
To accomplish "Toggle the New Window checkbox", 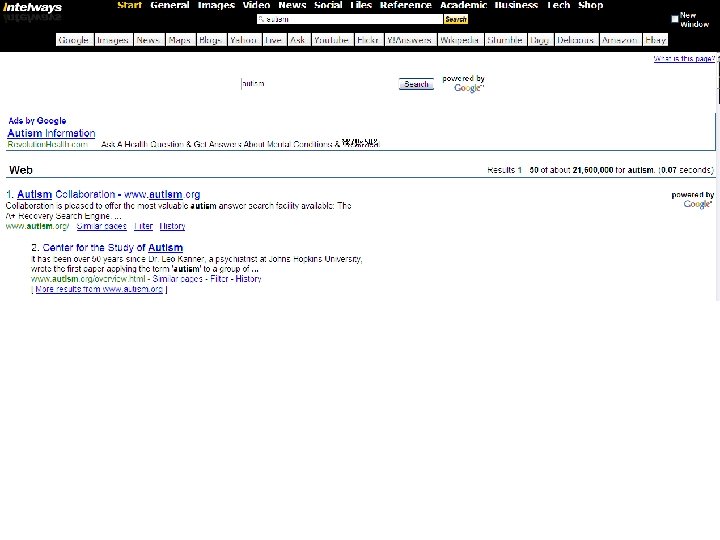I will [675, 19].
